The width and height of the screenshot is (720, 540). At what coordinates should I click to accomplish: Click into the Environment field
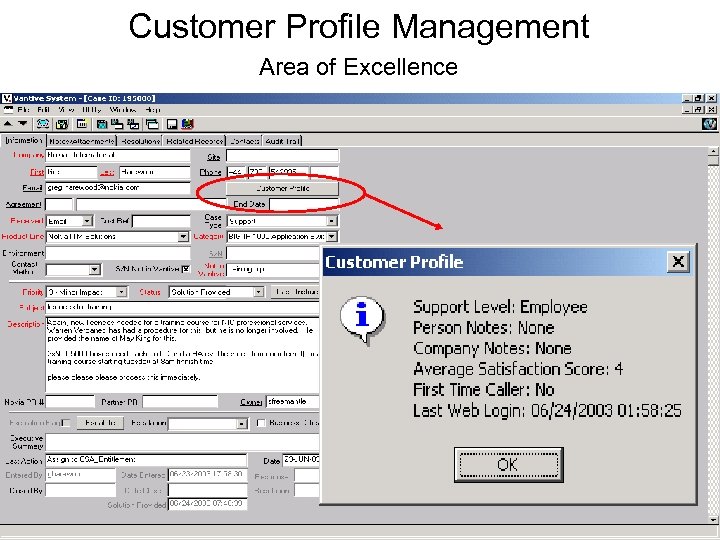tap(118, 253)
